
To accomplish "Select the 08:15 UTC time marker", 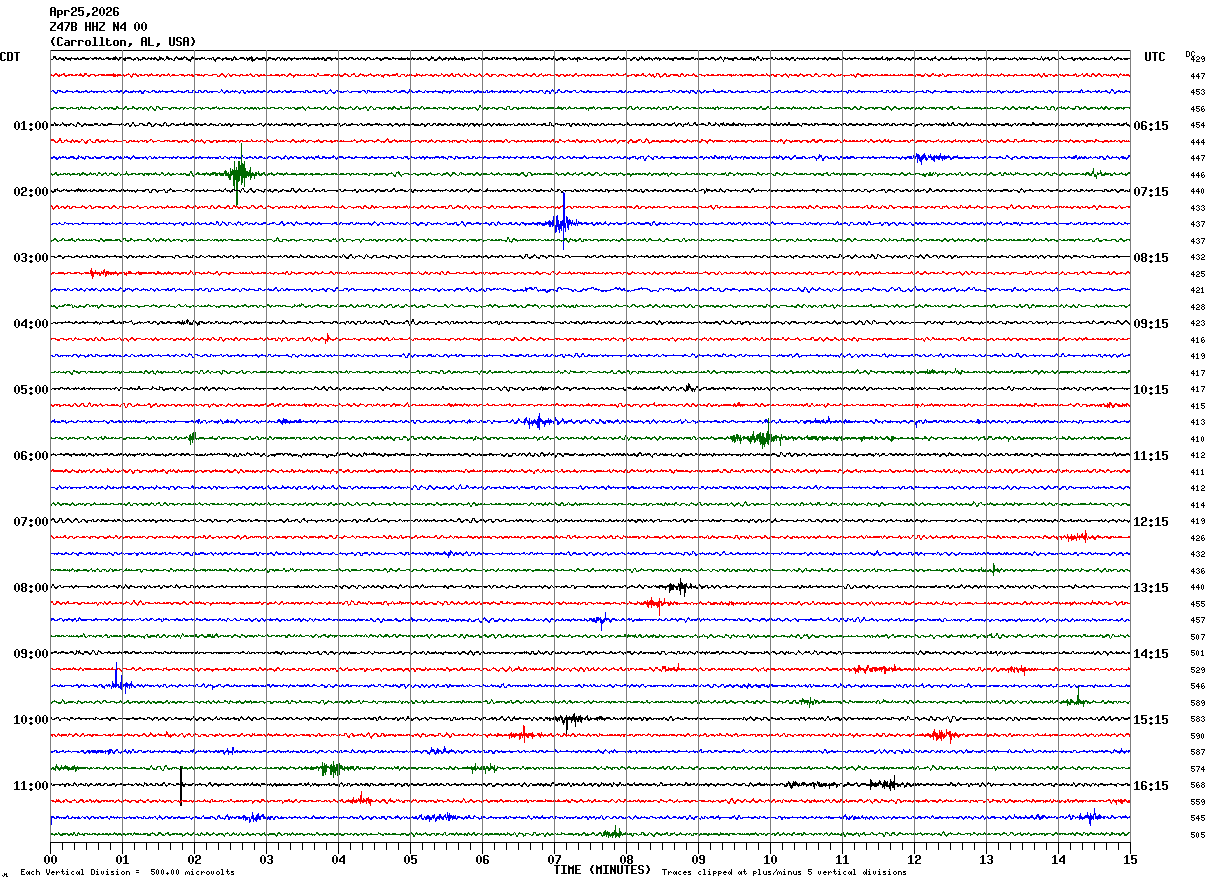I will [x=1150, y=258].
